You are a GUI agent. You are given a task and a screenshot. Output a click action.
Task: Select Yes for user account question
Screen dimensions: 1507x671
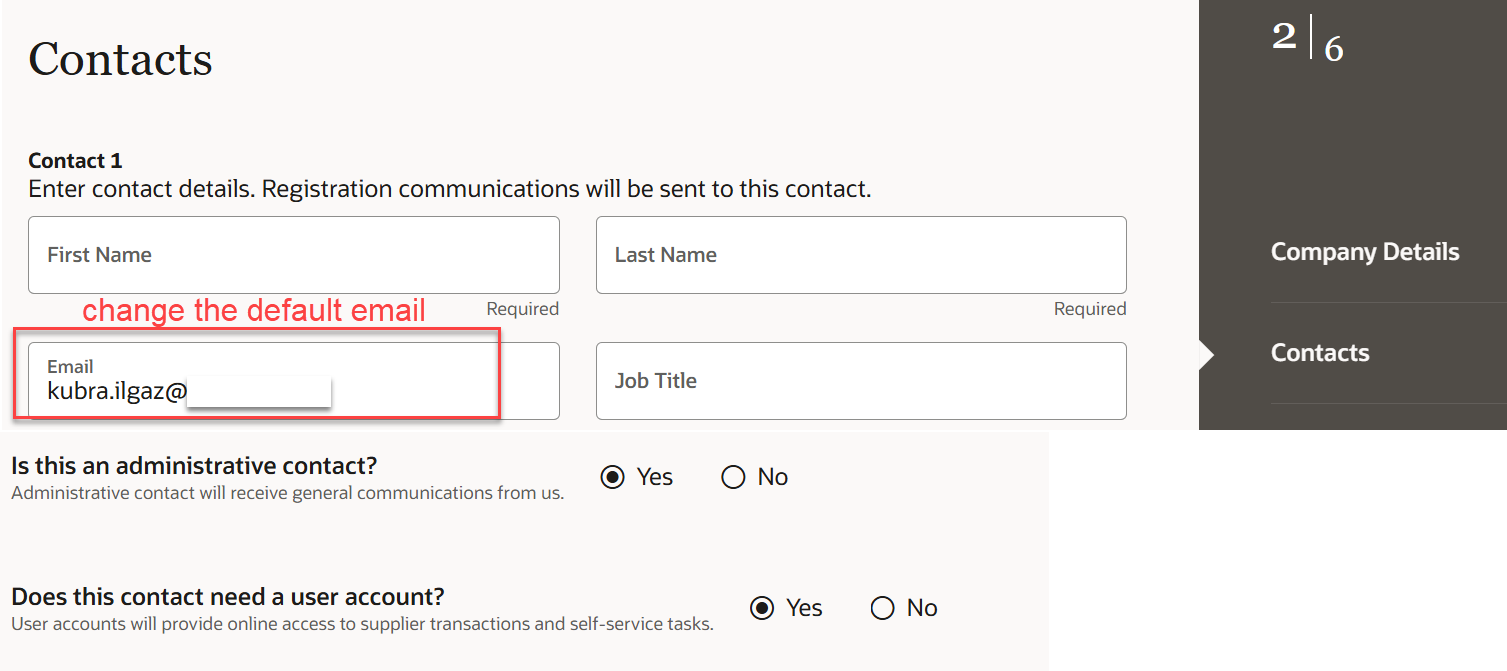(x=763, y=608)
